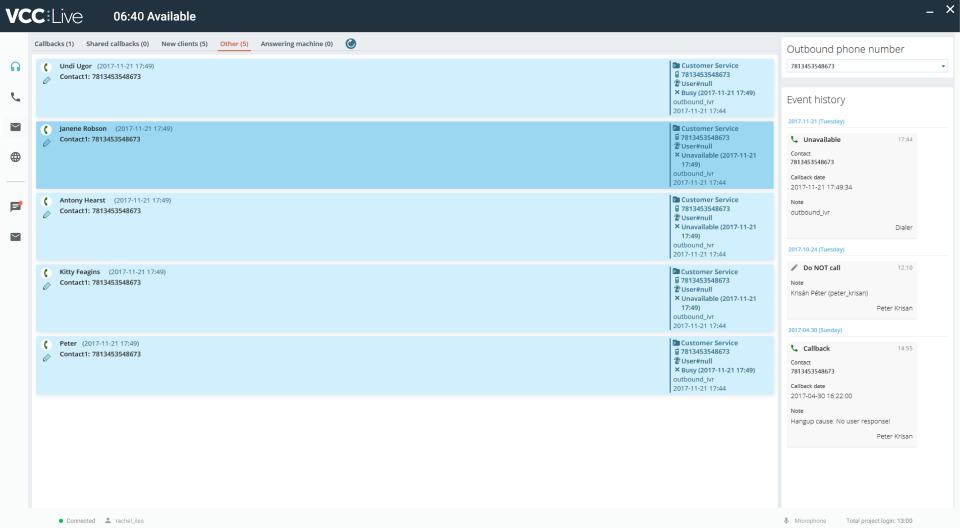The image size is (960, 528).
Task: Click callback date 2017-04-30 16:22:00
Action: pyautogui.click(x=821, y=396)
